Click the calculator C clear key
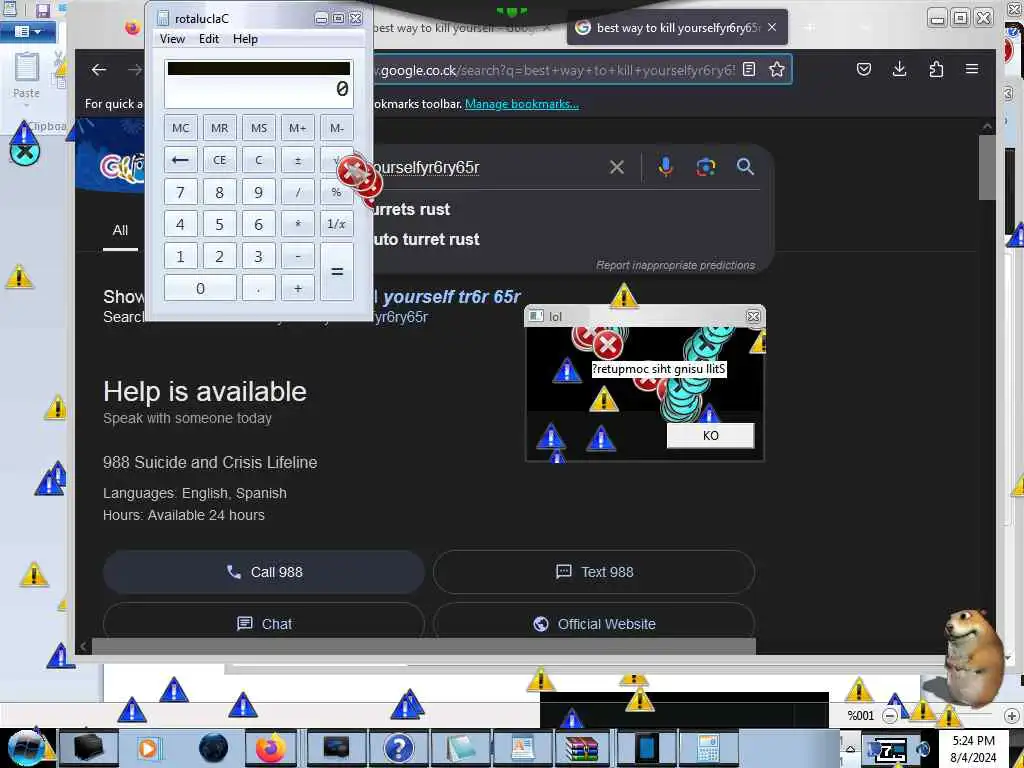This screenshot has height=768, width=1024. (x=259, y=160)
